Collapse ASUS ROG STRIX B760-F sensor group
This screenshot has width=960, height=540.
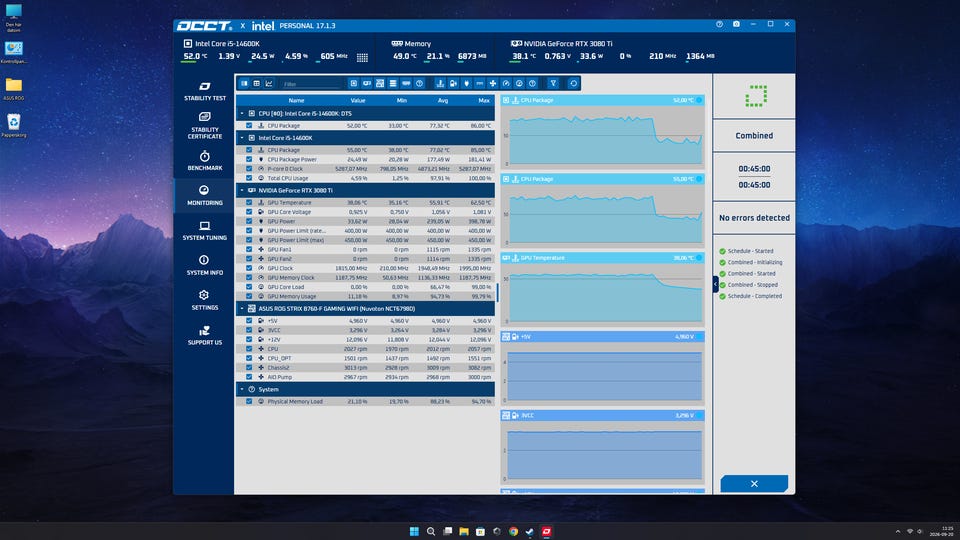pyautogui.click(x=242, y=309)
